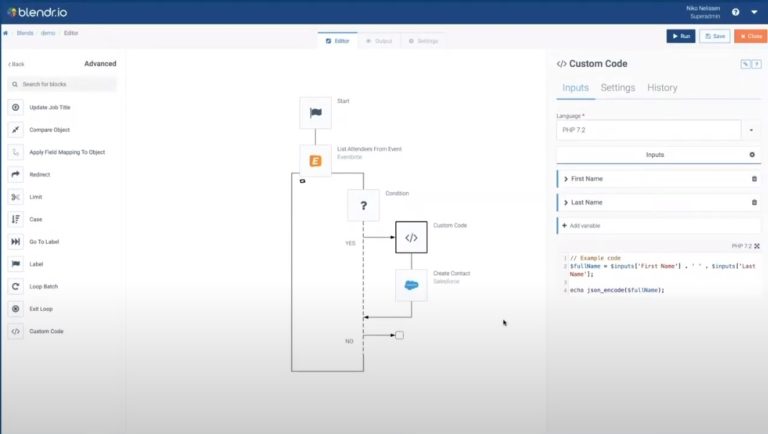768x434 pixels.
Task: Click the Exit Loop block icon
Action: click(x=15, y=309)
